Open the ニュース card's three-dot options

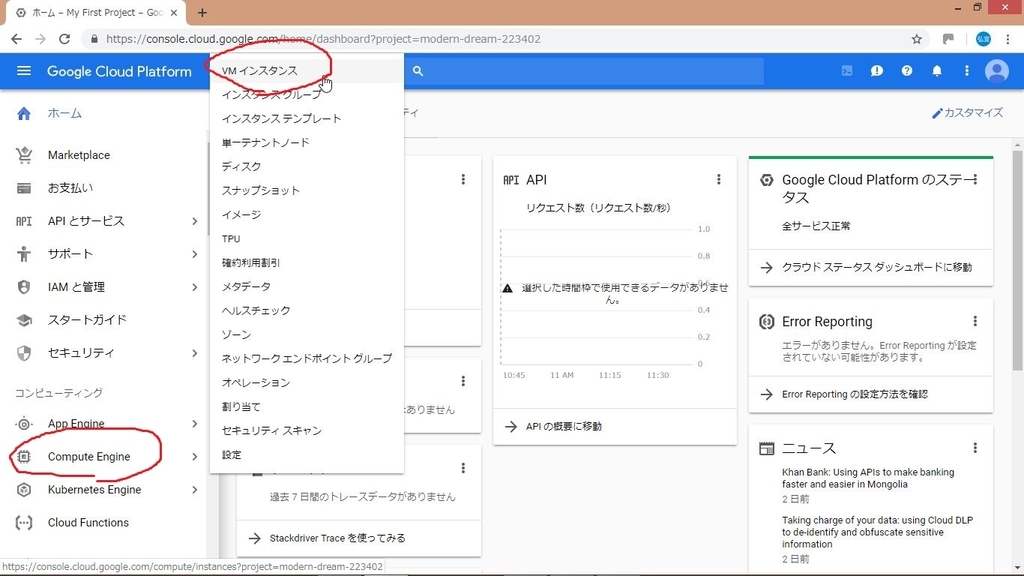point(975,448)
